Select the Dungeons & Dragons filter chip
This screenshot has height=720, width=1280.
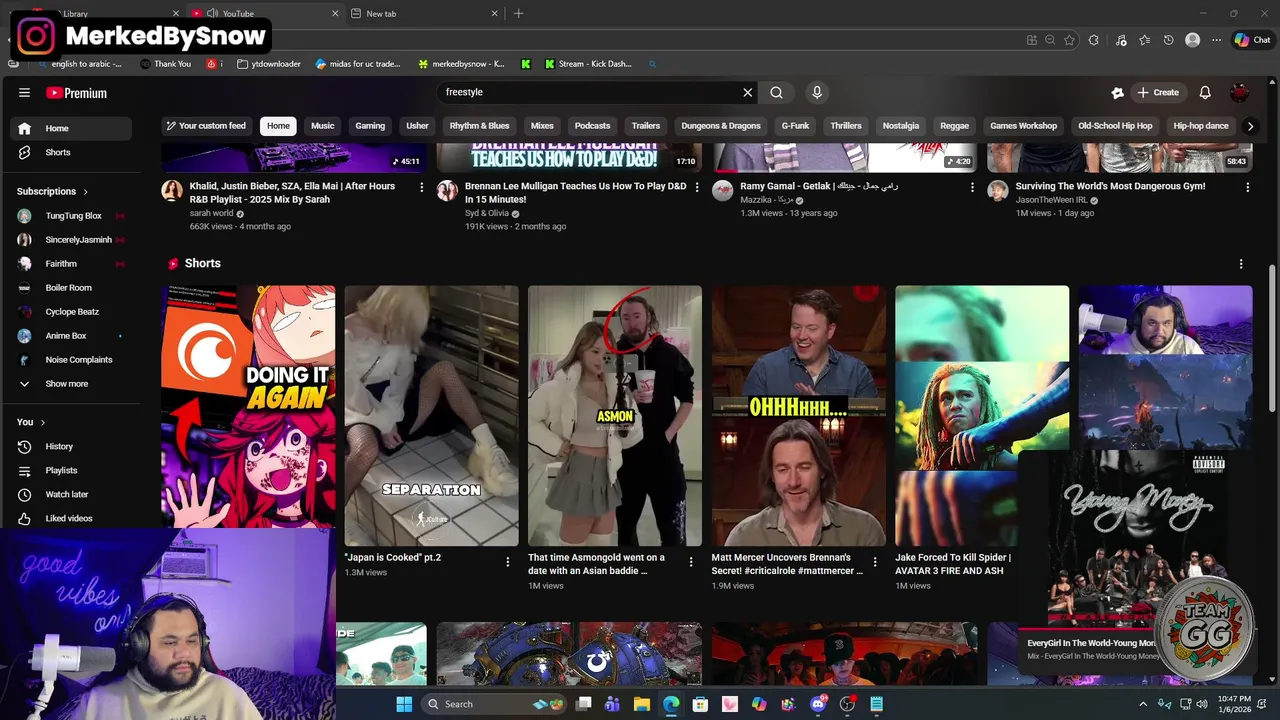721,126
